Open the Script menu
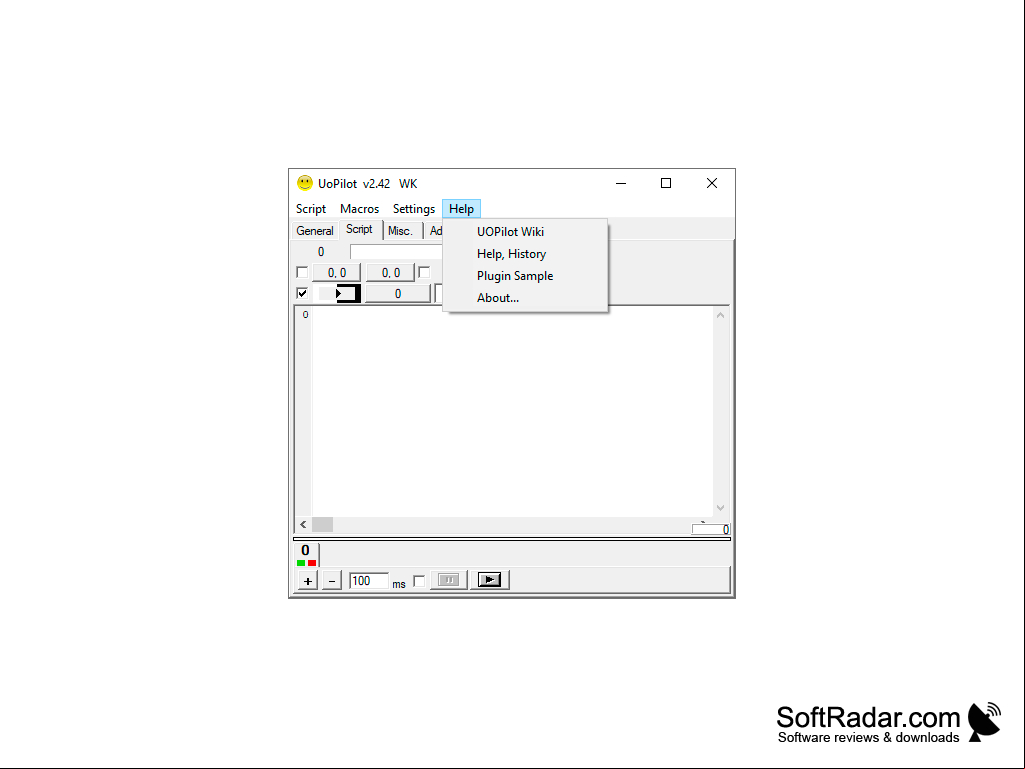 click(x=311, y=209)
